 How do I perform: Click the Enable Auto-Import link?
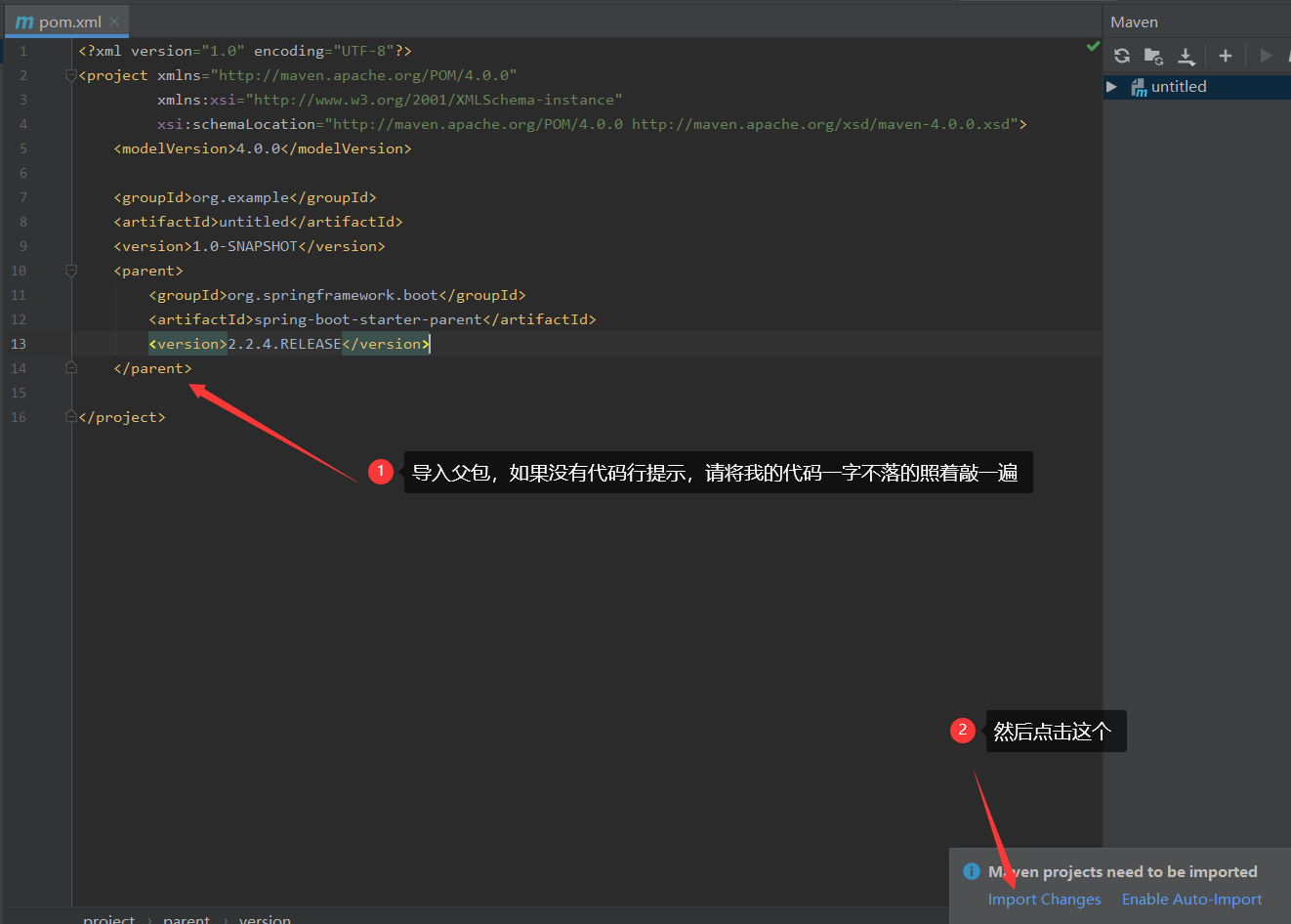point(1191,900)
